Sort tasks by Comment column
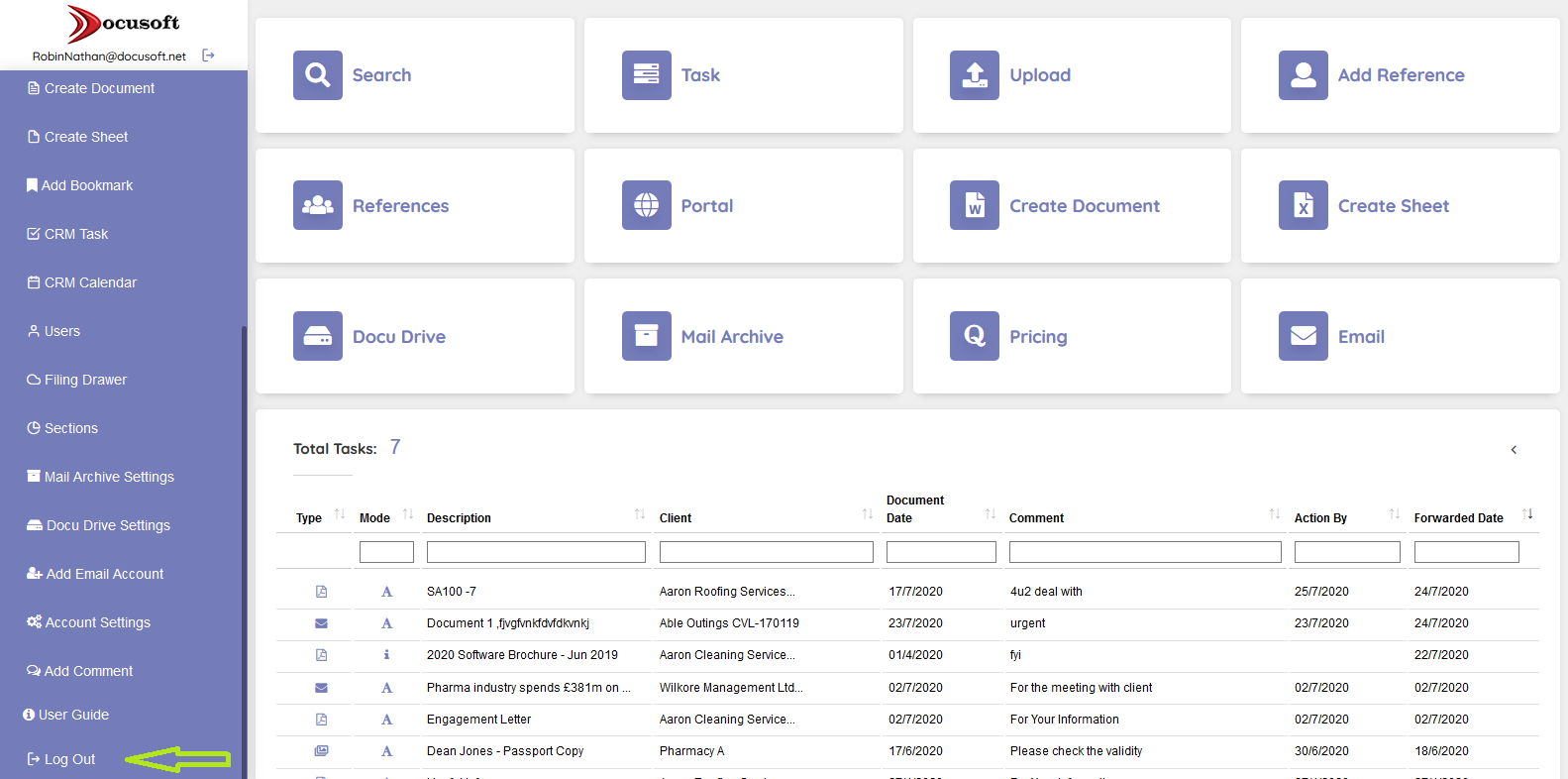 (1275, 513)
